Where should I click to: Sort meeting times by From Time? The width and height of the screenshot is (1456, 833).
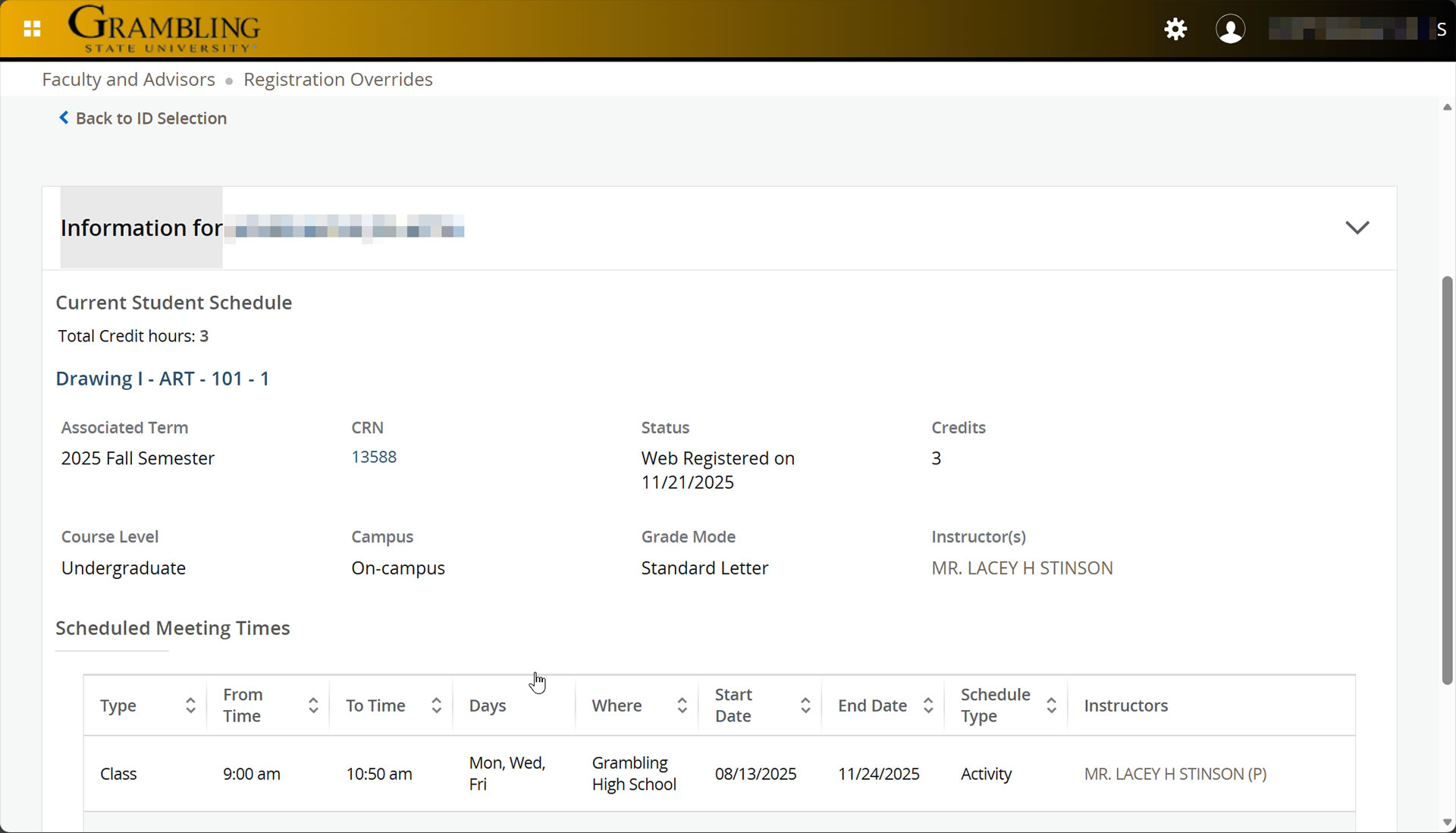[312, 705]
